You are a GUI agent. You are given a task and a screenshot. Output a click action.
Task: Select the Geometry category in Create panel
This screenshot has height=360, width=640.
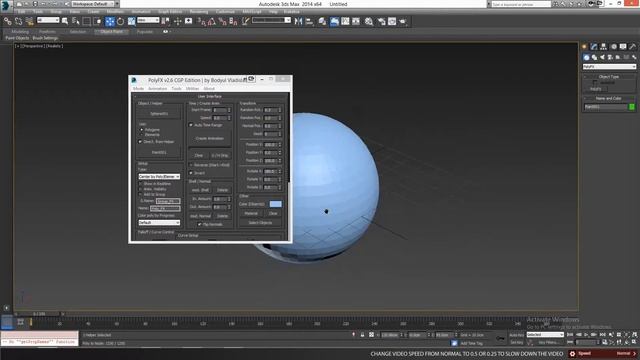pos(587,57)
